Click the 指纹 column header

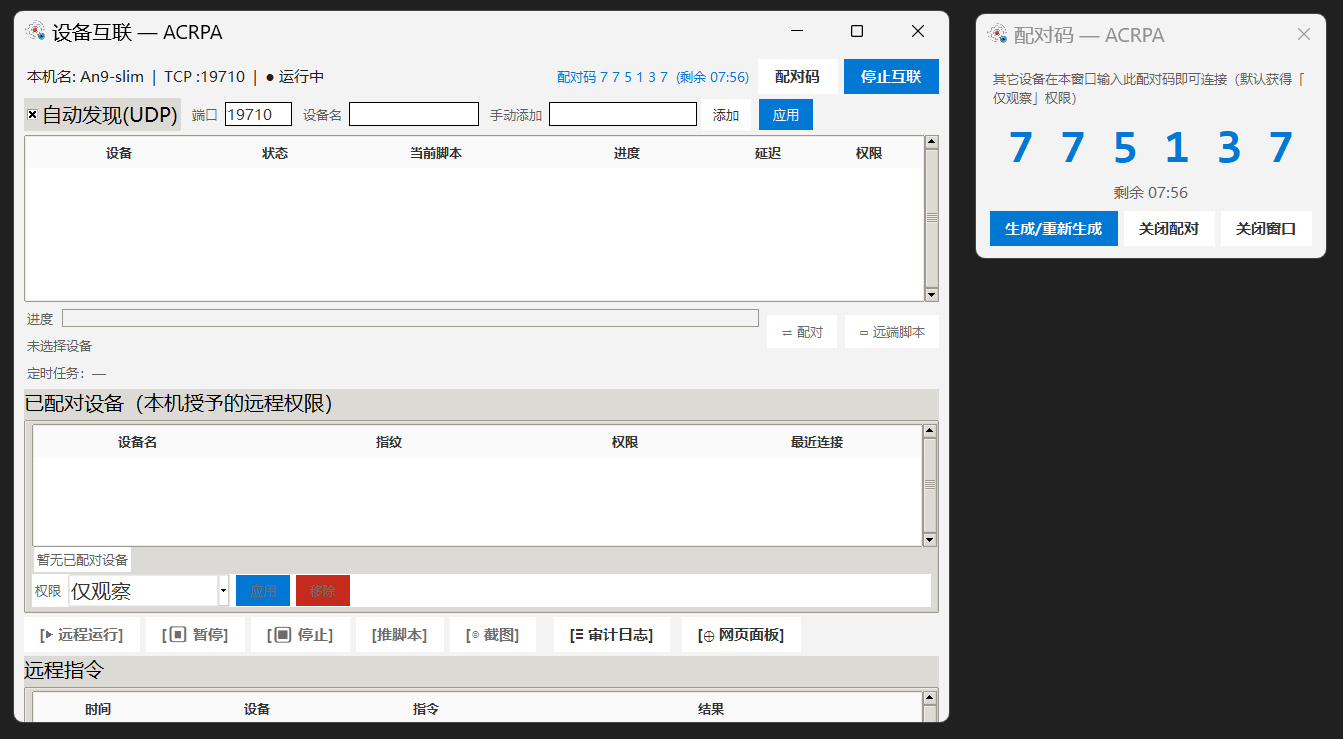(389, 442)
